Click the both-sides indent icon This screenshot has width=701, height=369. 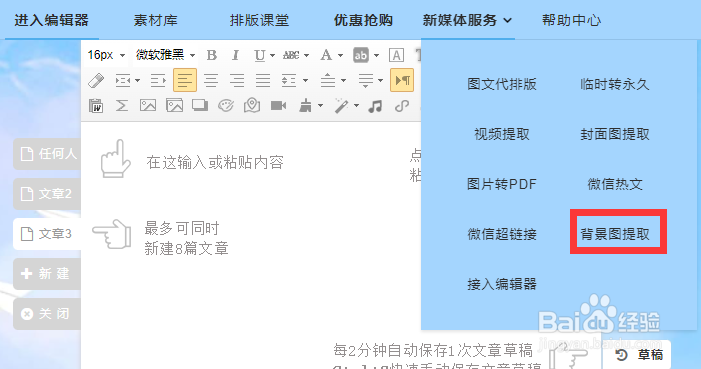coord(122,81)
